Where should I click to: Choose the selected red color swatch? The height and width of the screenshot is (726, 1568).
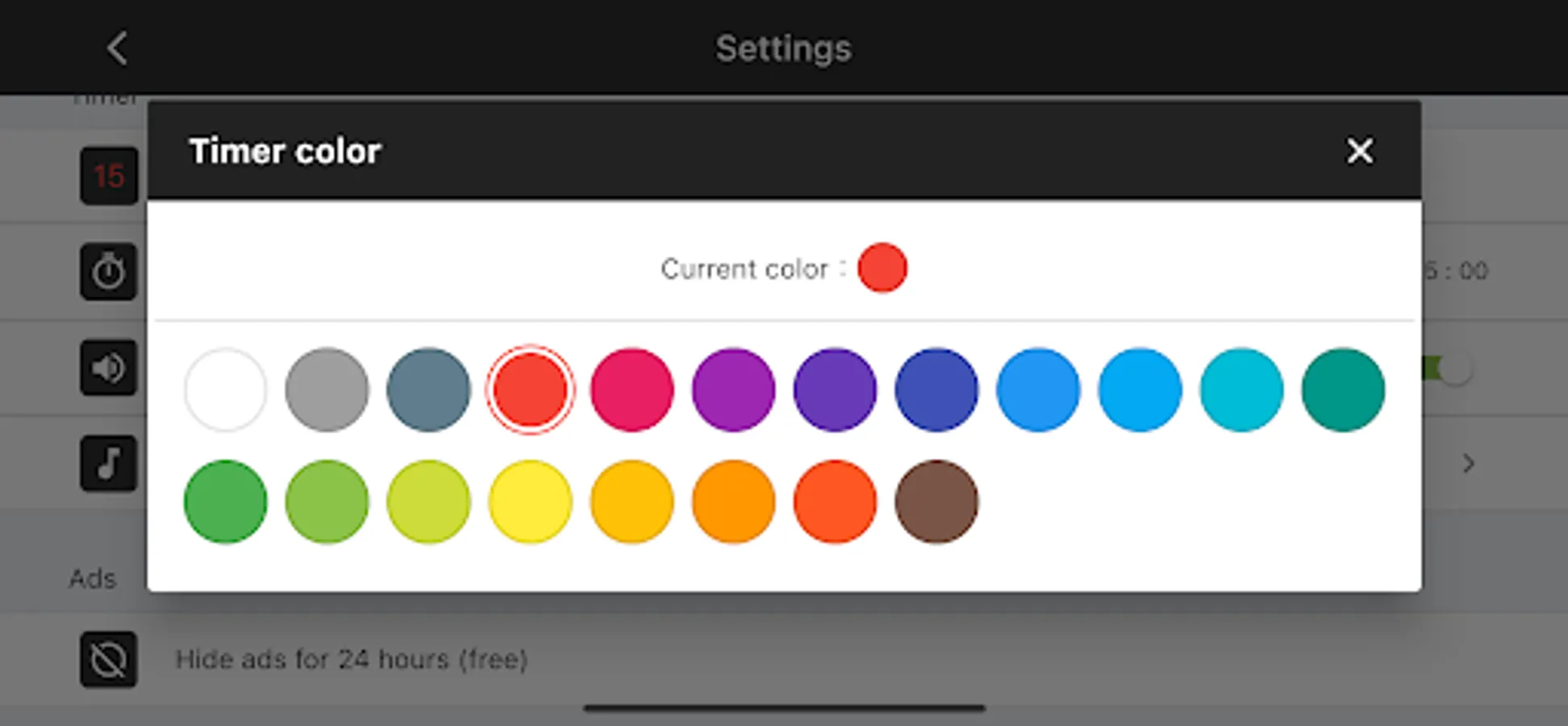pyautogui.click(x=530, y=390)
